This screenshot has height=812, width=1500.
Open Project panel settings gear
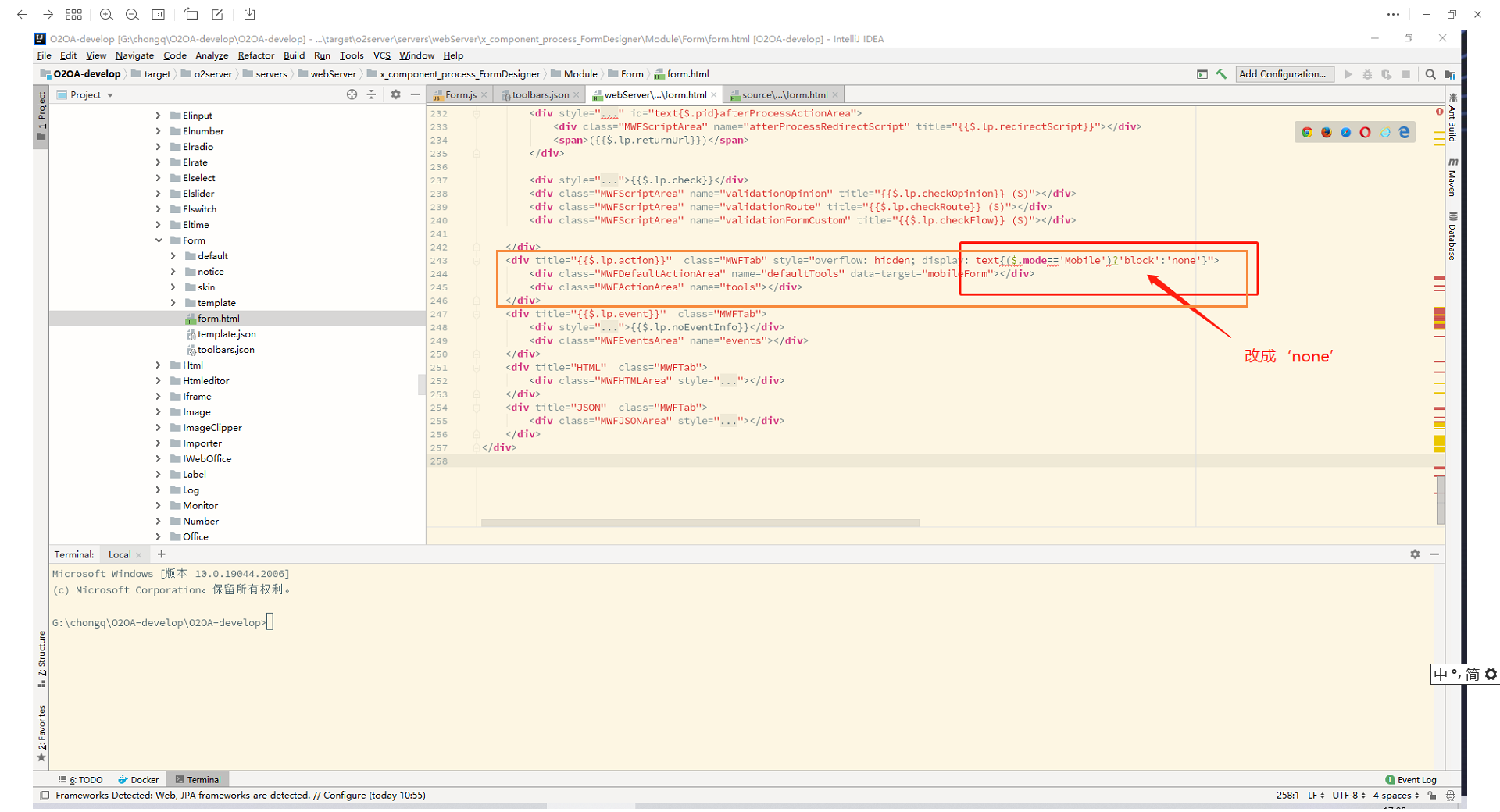[x=395, y=94]
